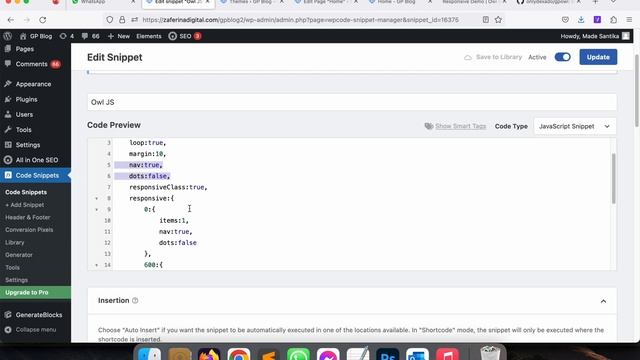
Task: Open the Library submenu
Action: click(14, 242)
